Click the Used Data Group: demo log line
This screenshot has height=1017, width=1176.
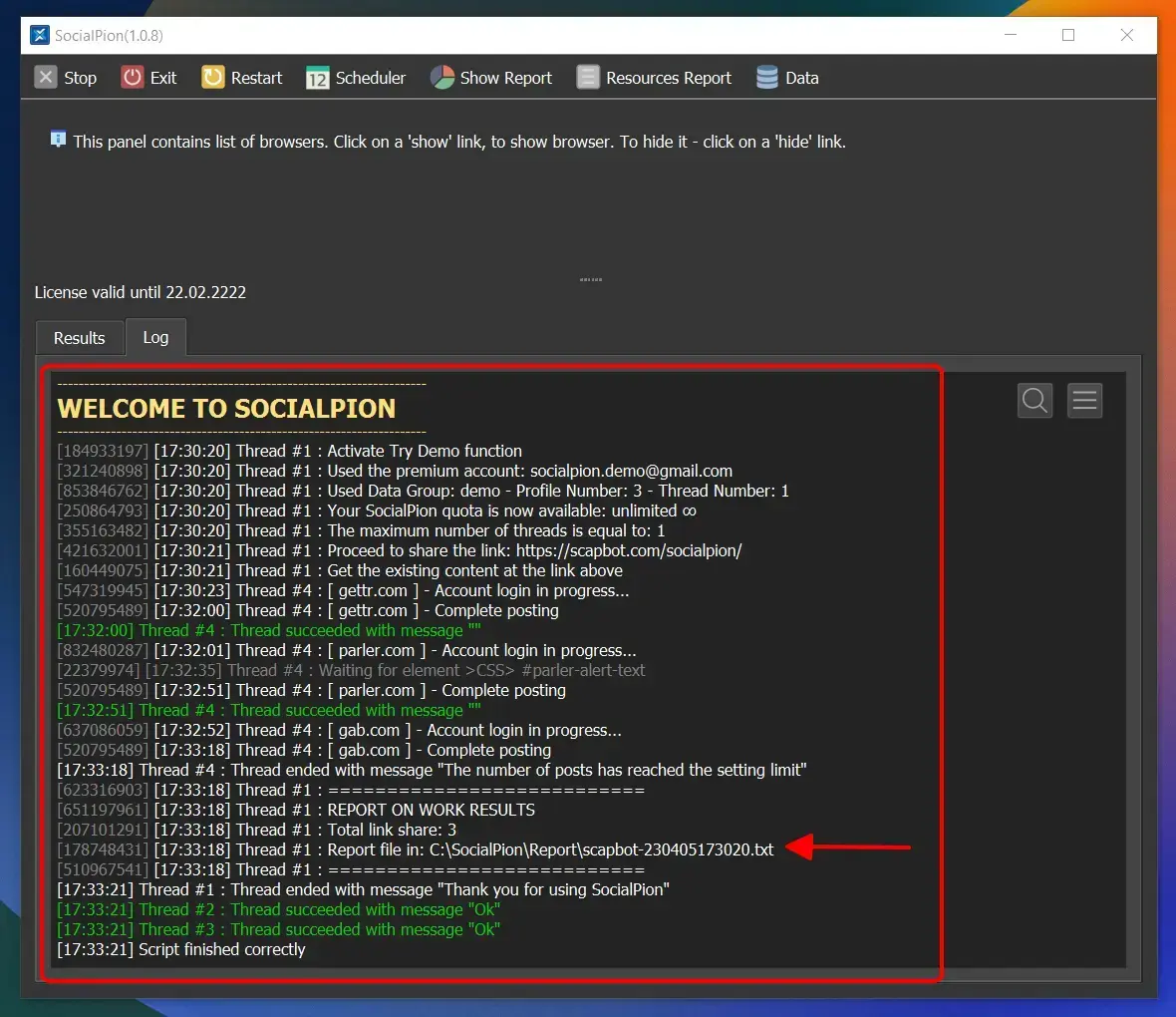pos(423,491)
